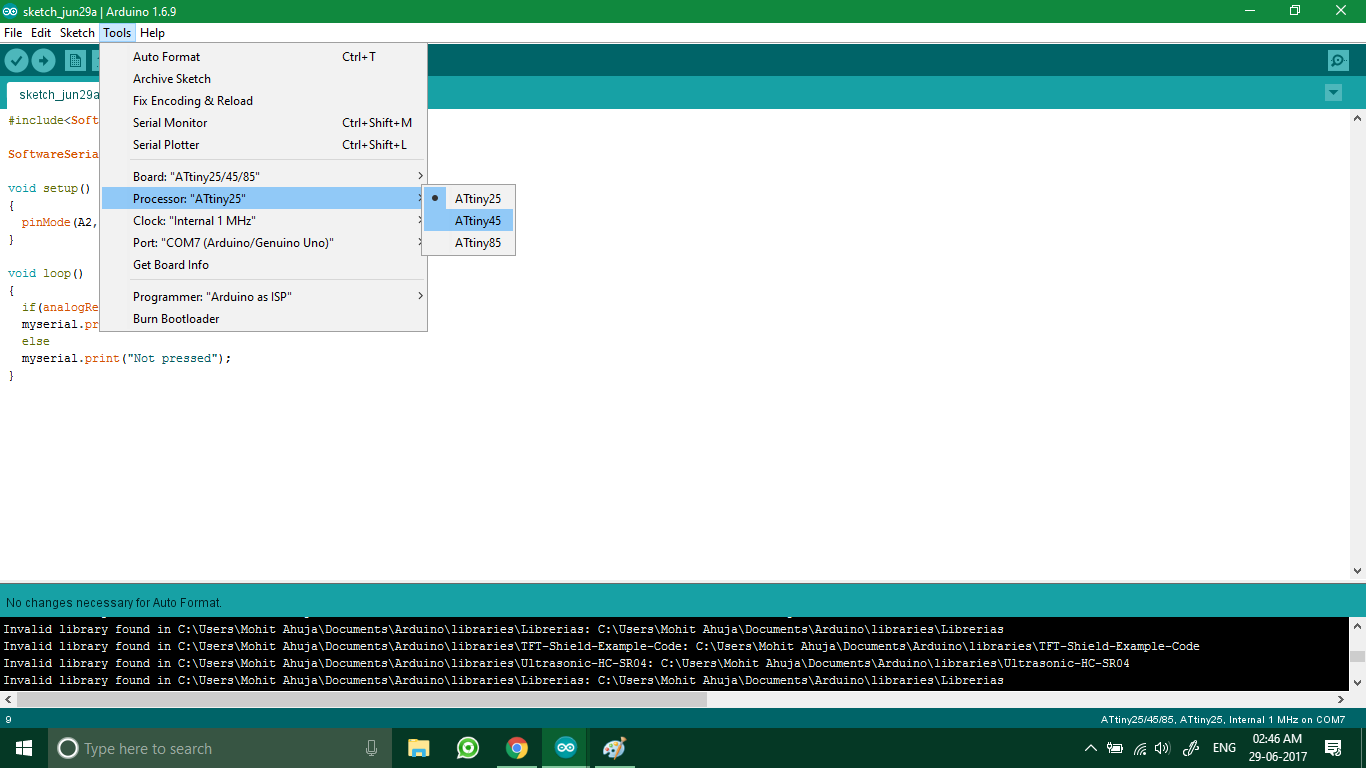Click Get Board Info
Image resolution: width=1366 pixels, height=768 pixels.
[264, 265]
